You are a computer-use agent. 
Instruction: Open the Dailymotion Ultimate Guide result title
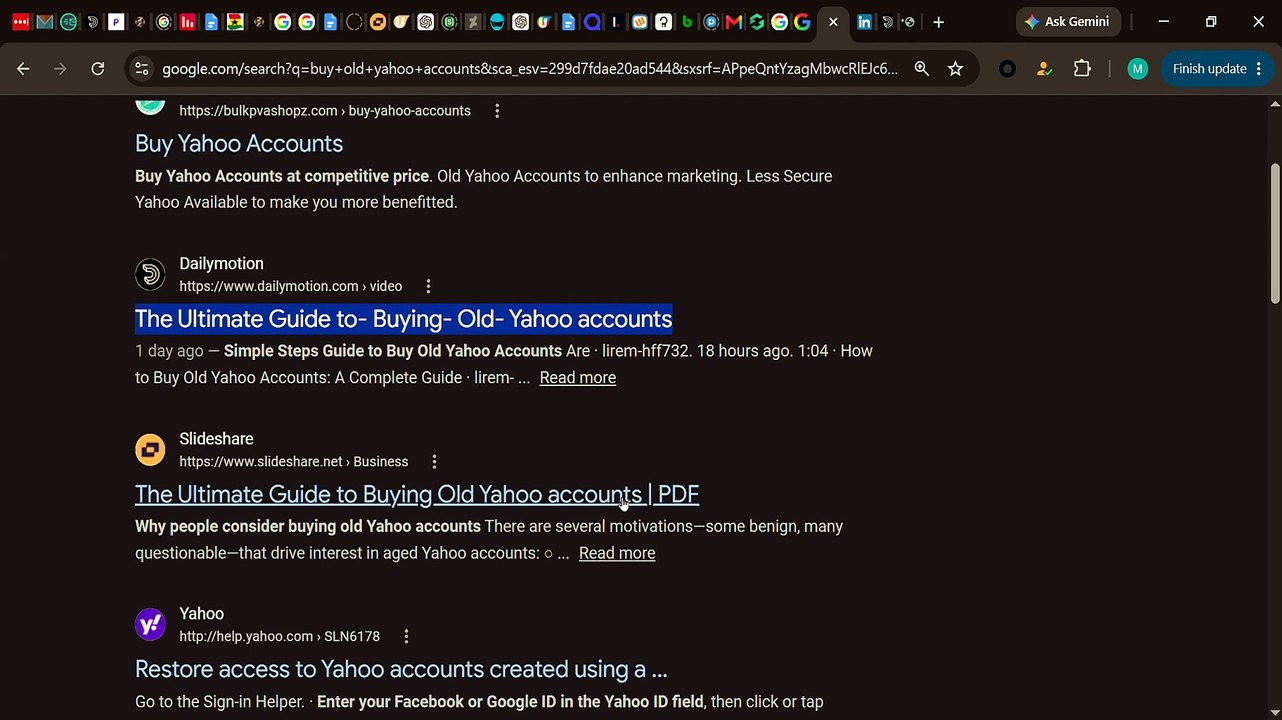pos(403,319)
